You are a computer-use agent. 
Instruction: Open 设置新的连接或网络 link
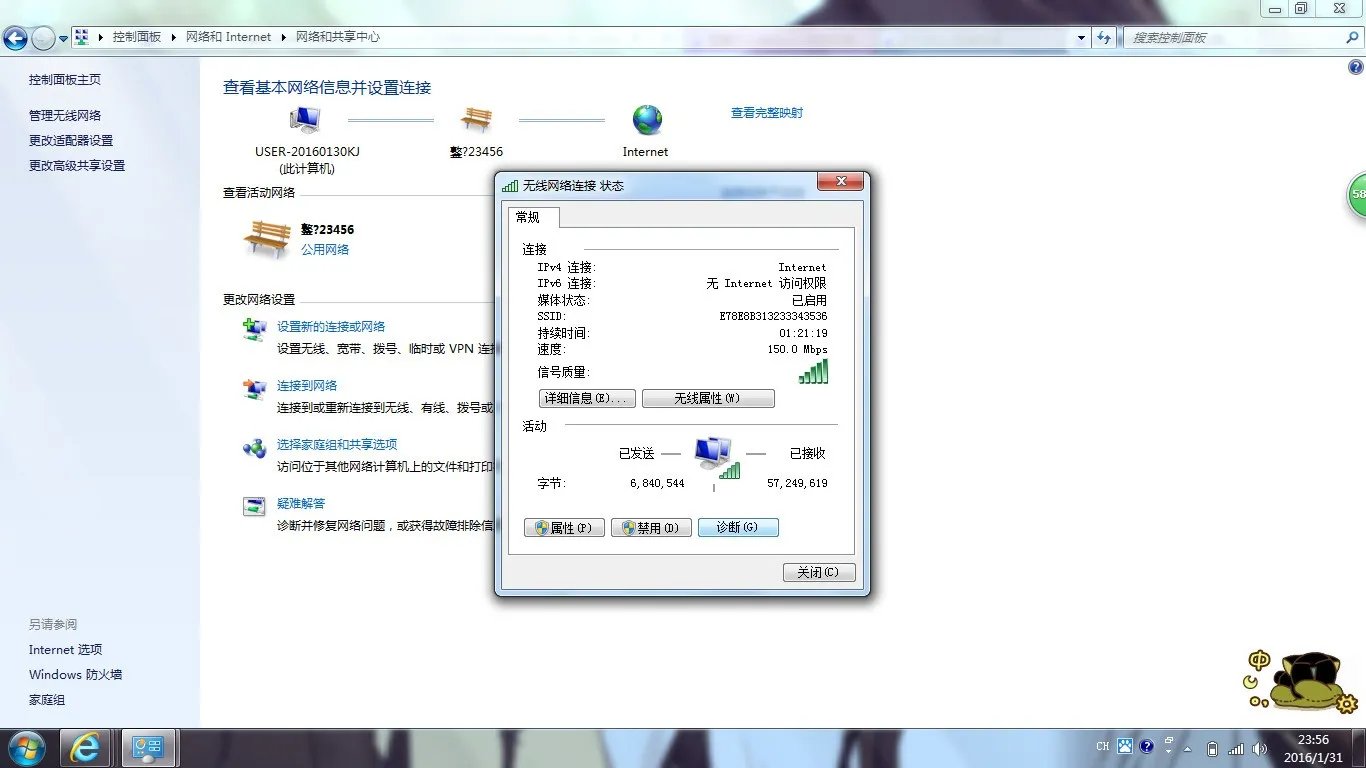click(331, 327)
